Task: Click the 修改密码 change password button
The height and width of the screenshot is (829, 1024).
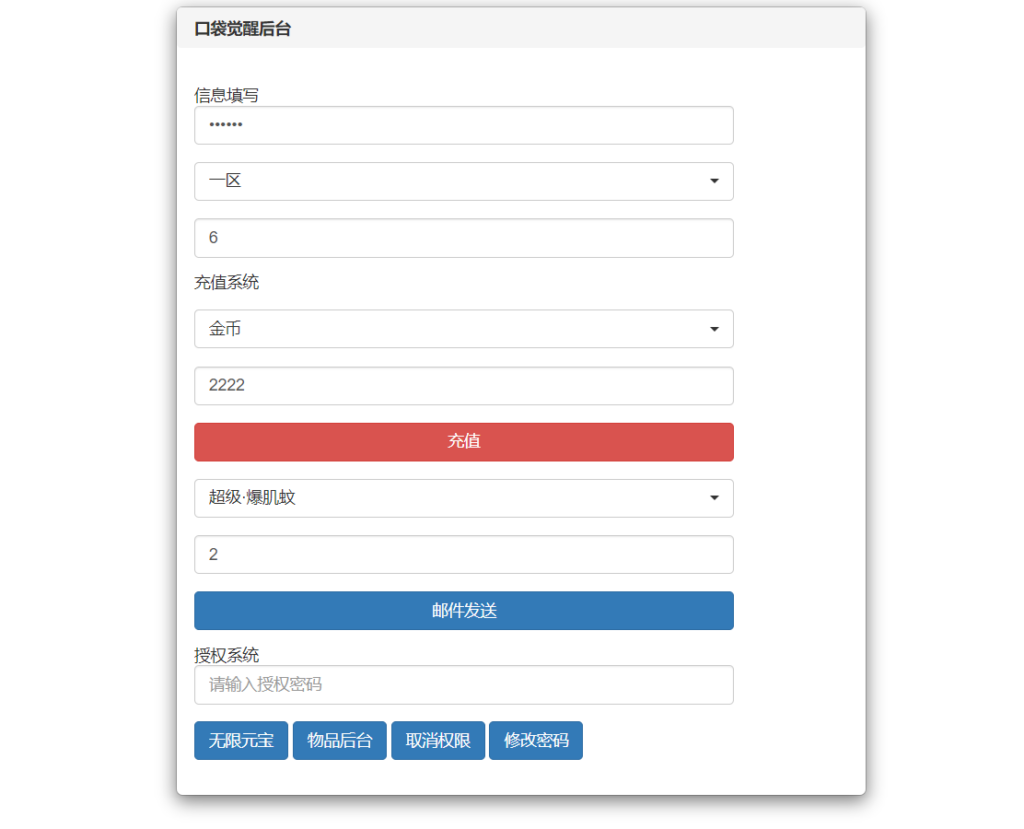Action: tap(536, 740)
